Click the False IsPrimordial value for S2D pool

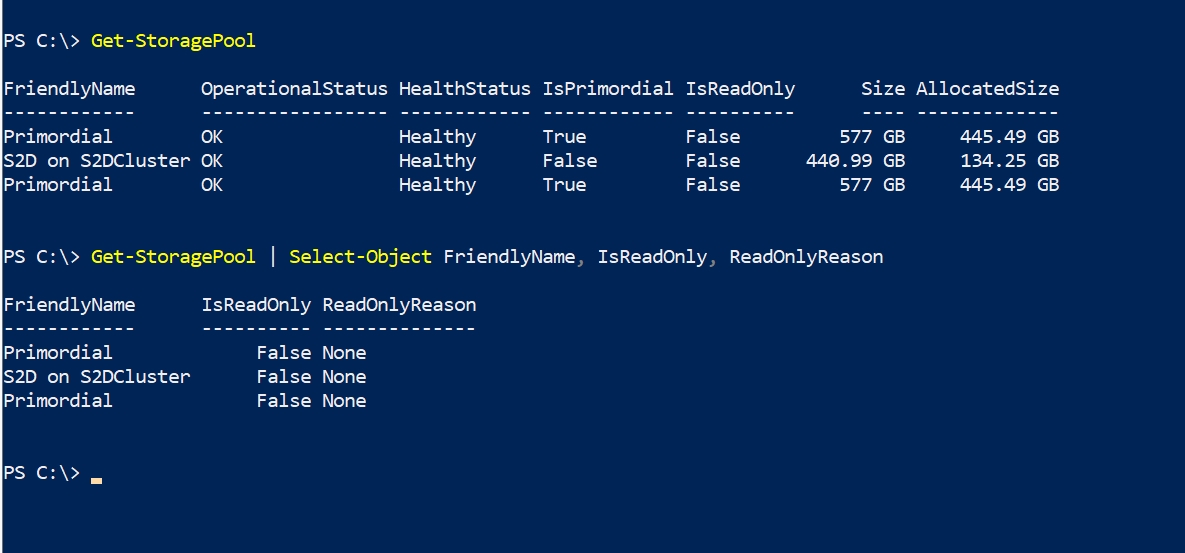pos(570,161)
